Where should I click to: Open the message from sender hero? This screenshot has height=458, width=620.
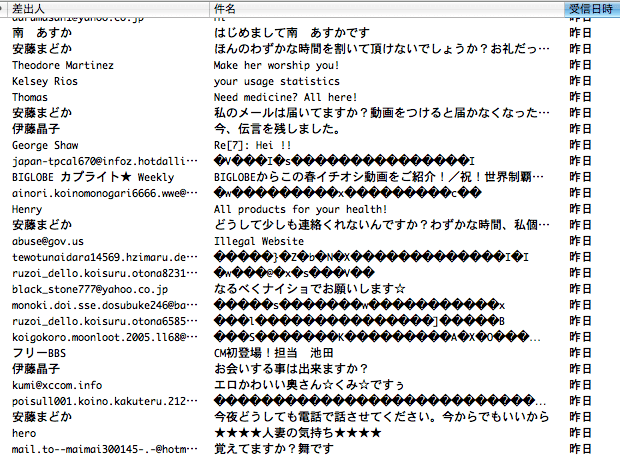tap(24, 433)
